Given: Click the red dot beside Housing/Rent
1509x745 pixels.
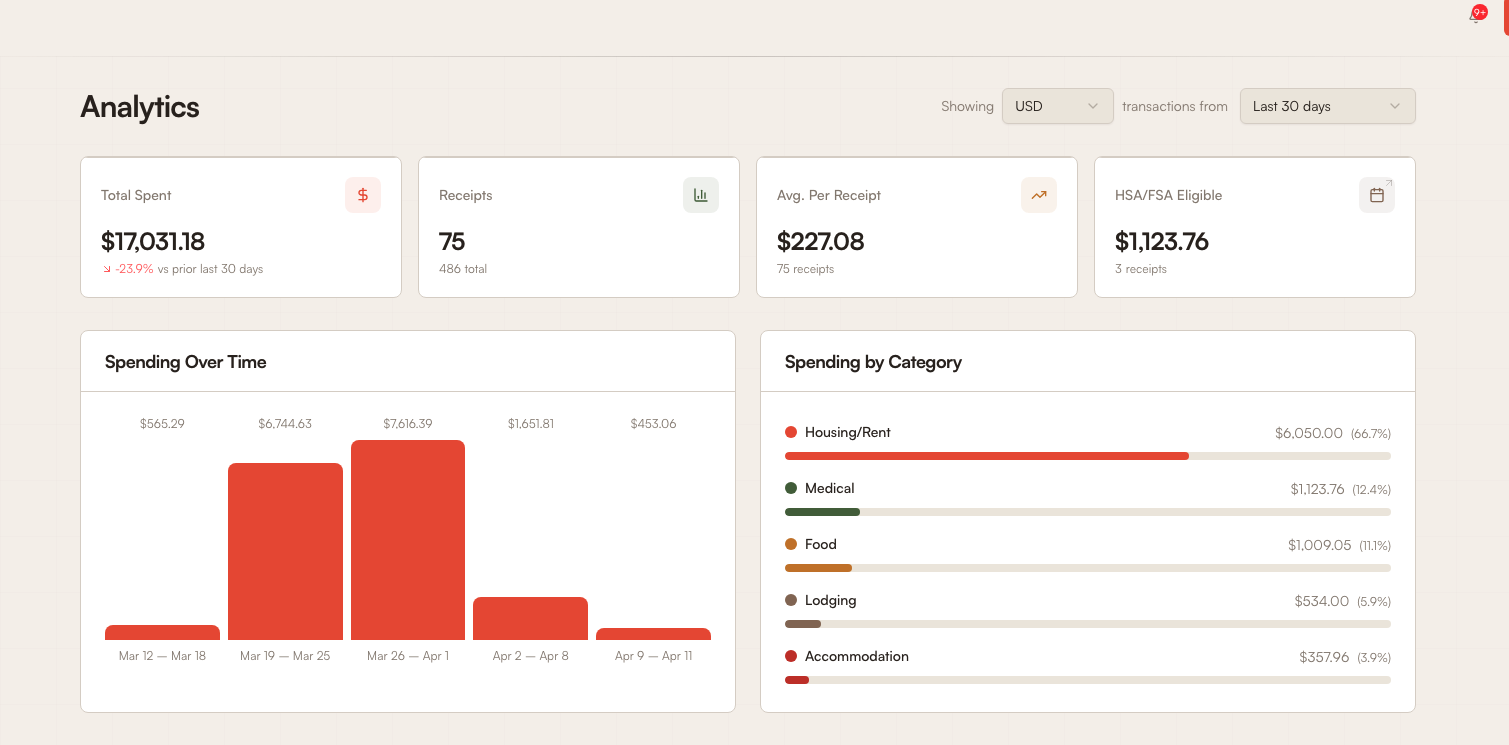Looking at the screenshot, I should tap(792, 432).
